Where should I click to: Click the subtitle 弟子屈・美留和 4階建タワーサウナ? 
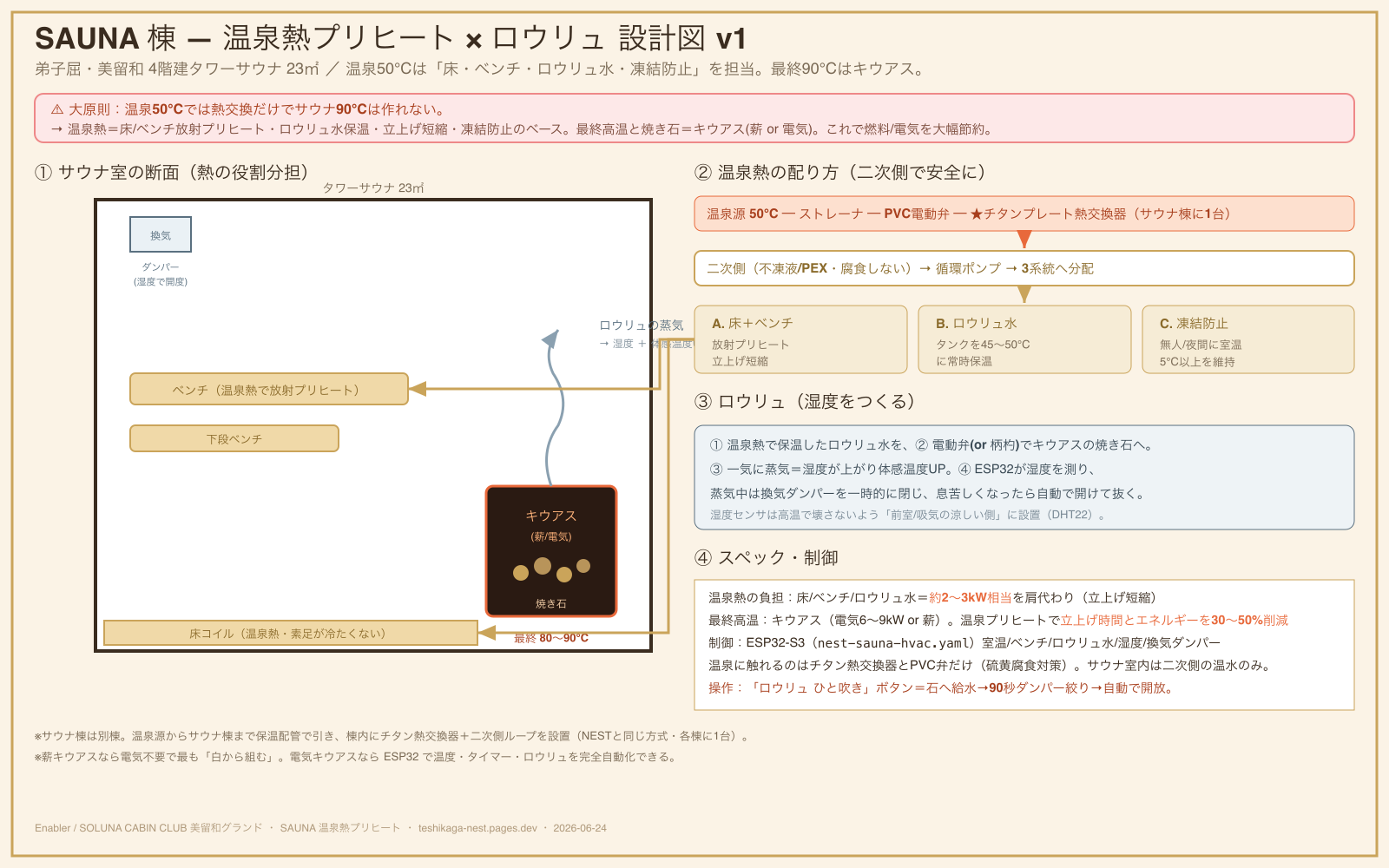pos(480,69)
